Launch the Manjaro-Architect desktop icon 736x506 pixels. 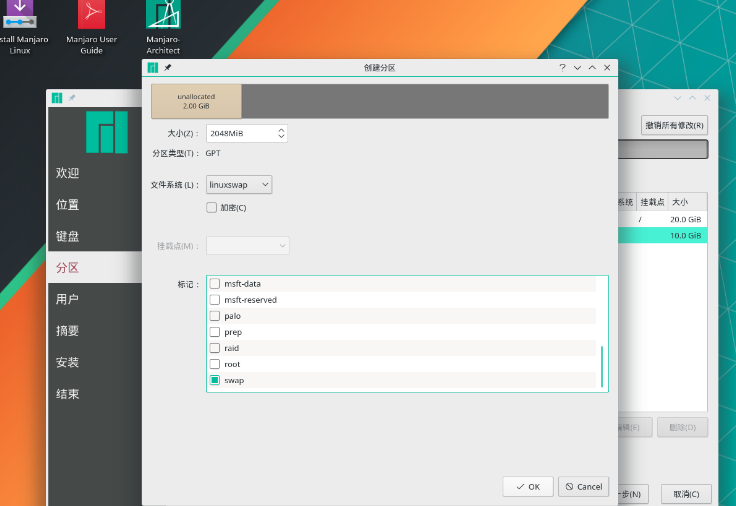click(x=163, y=27)
